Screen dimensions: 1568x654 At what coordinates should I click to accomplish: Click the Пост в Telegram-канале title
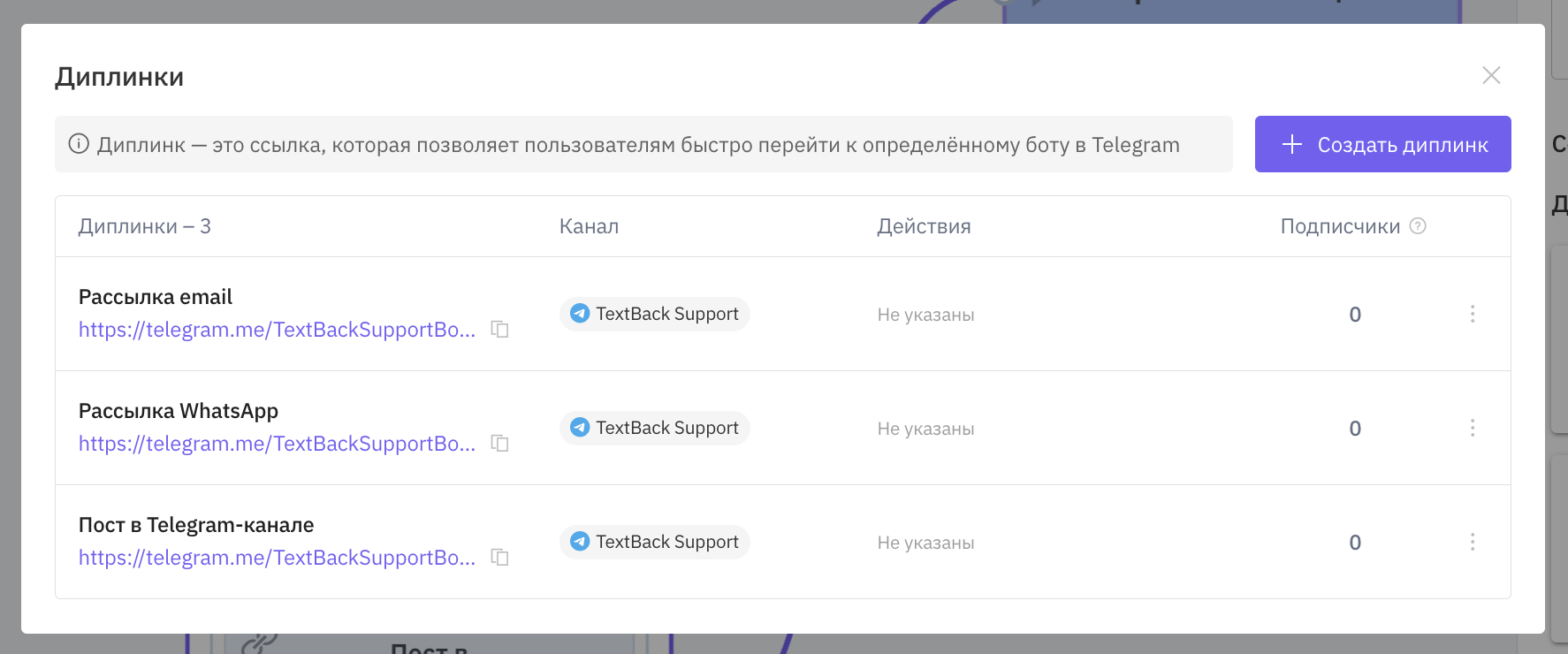pos(196,525)
